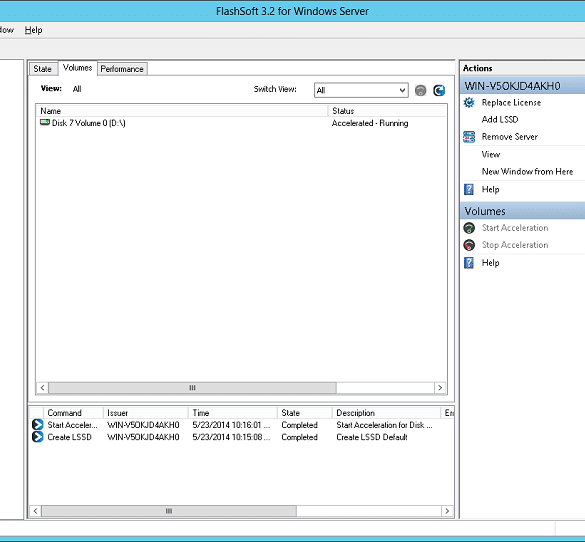The image size is (585, 542).
Task: Select the Disk 7 Volume 0 (D:\) row
Action: click(x=241, y=123)
